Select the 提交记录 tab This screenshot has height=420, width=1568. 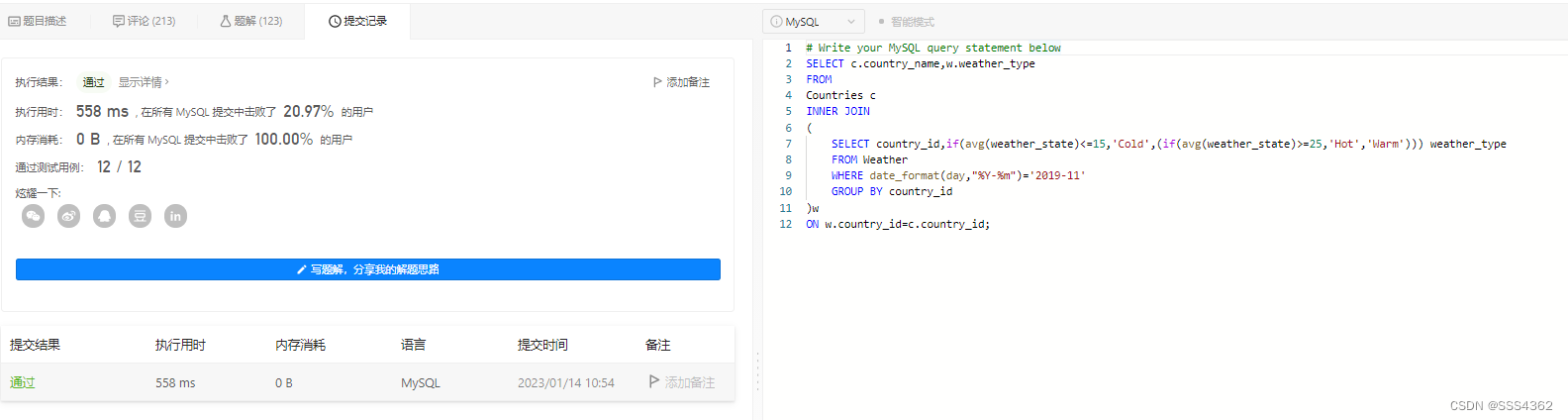coord(357,21)
